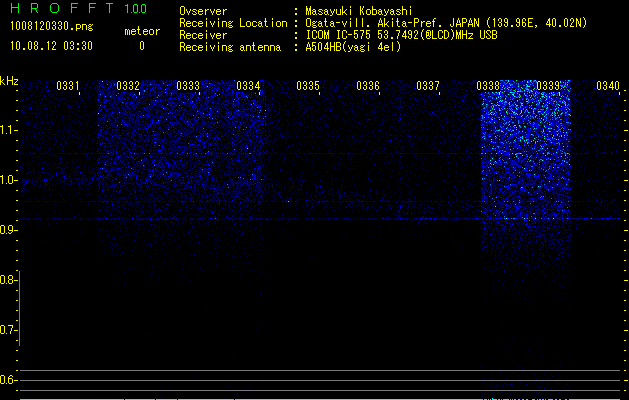Click the 1.1 kHz axis label
The image size is (629, 400).
[x=9, y=130]
